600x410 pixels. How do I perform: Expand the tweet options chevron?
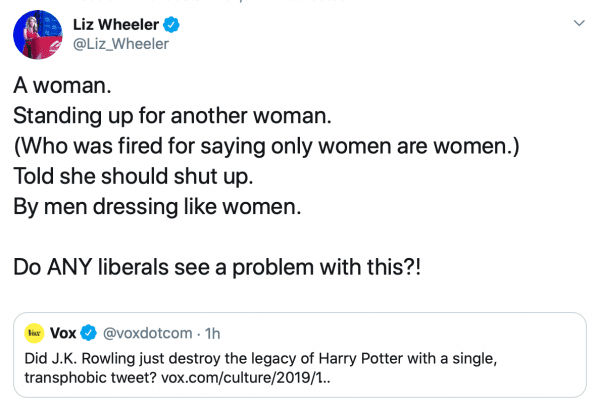[x=578, y=22]
